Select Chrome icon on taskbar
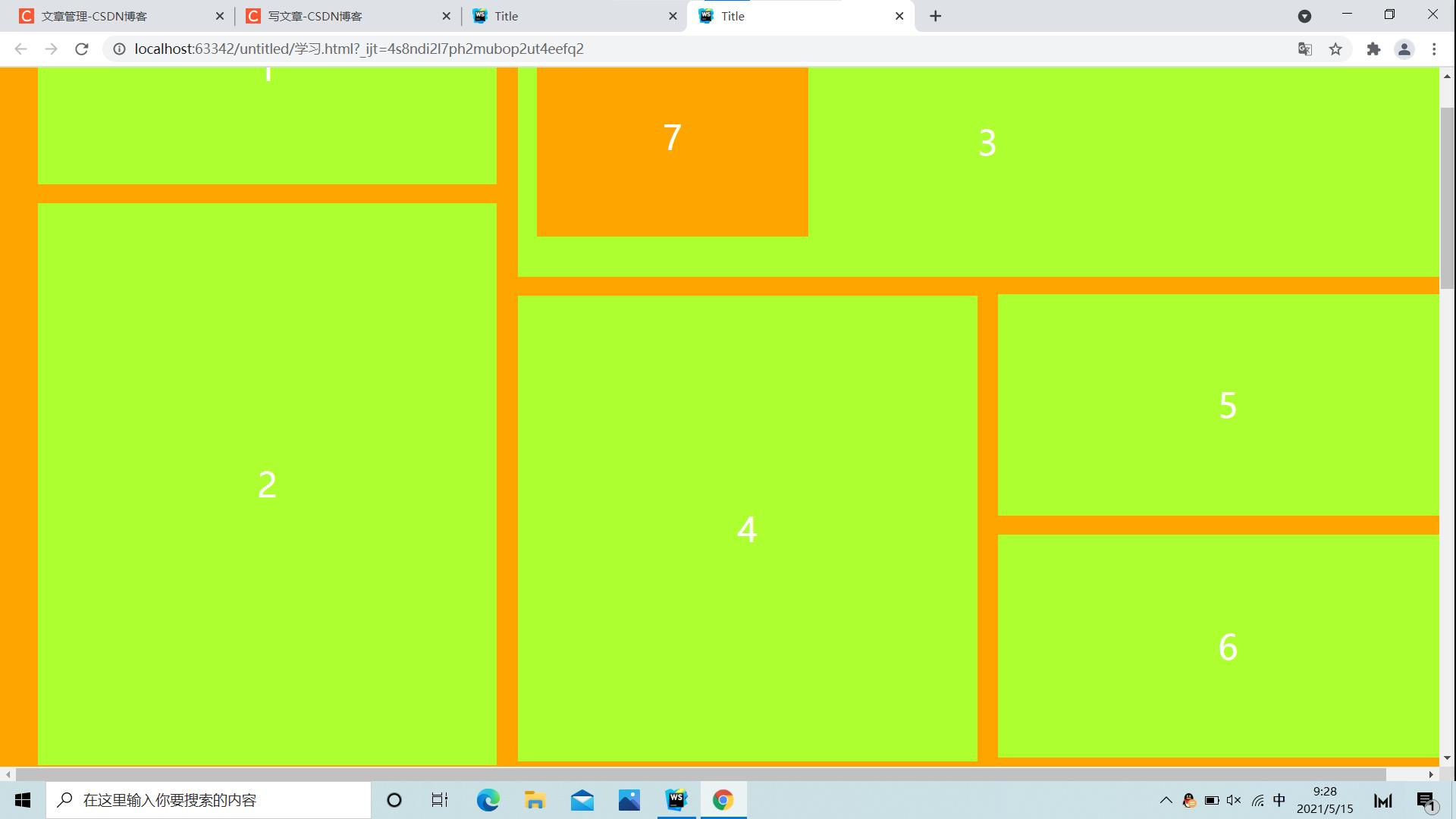Image resolution: width=1456 pixels, height=819 pixels. (x=723, y=800)
